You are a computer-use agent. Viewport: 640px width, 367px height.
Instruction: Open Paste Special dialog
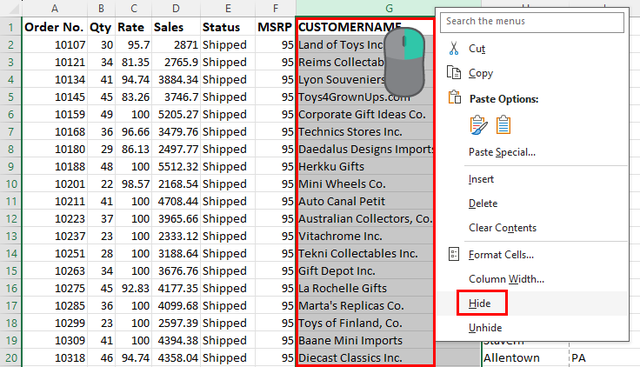coord(502,152)
